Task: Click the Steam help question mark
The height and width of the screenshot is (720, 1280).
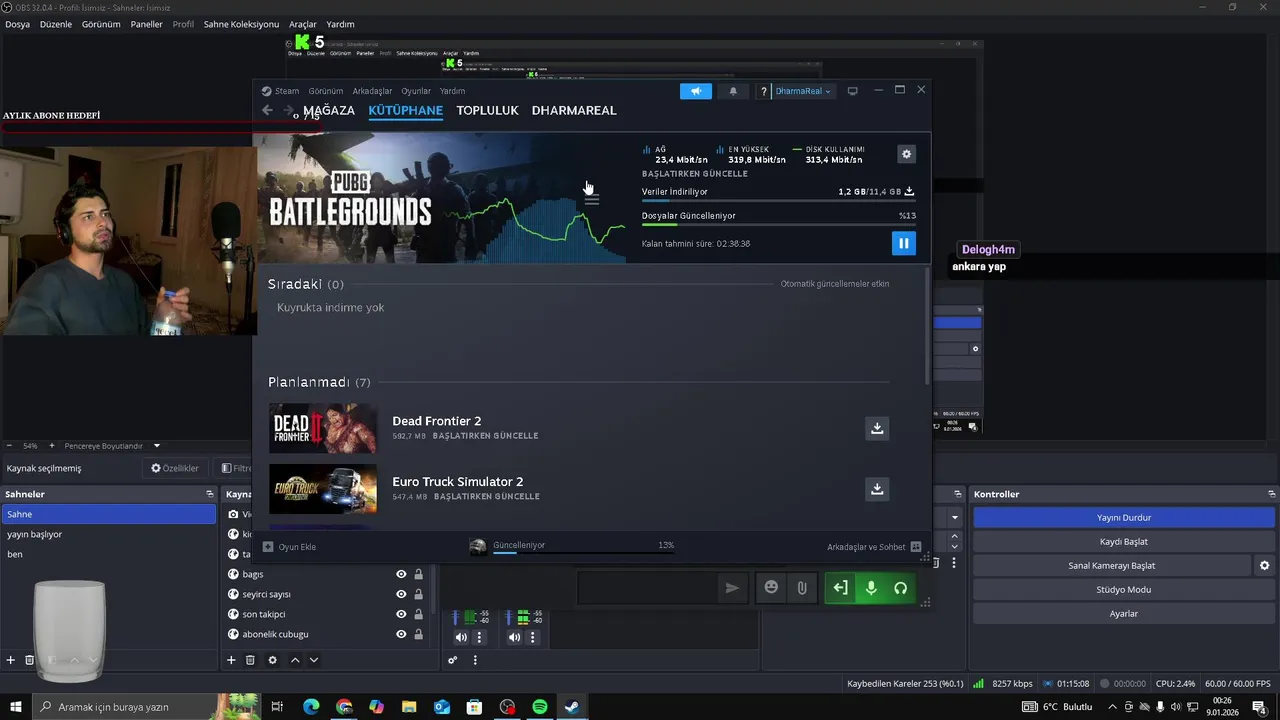Action: [x=764, y=91]
